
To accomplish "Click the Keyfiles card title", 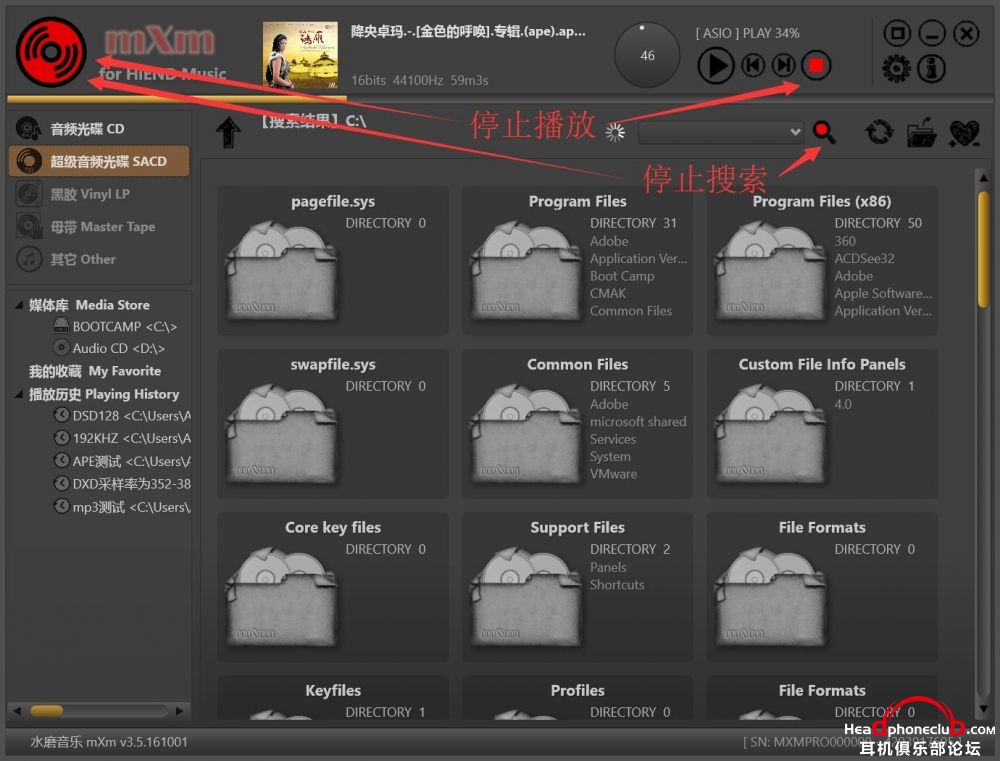I will click(333, 690).
